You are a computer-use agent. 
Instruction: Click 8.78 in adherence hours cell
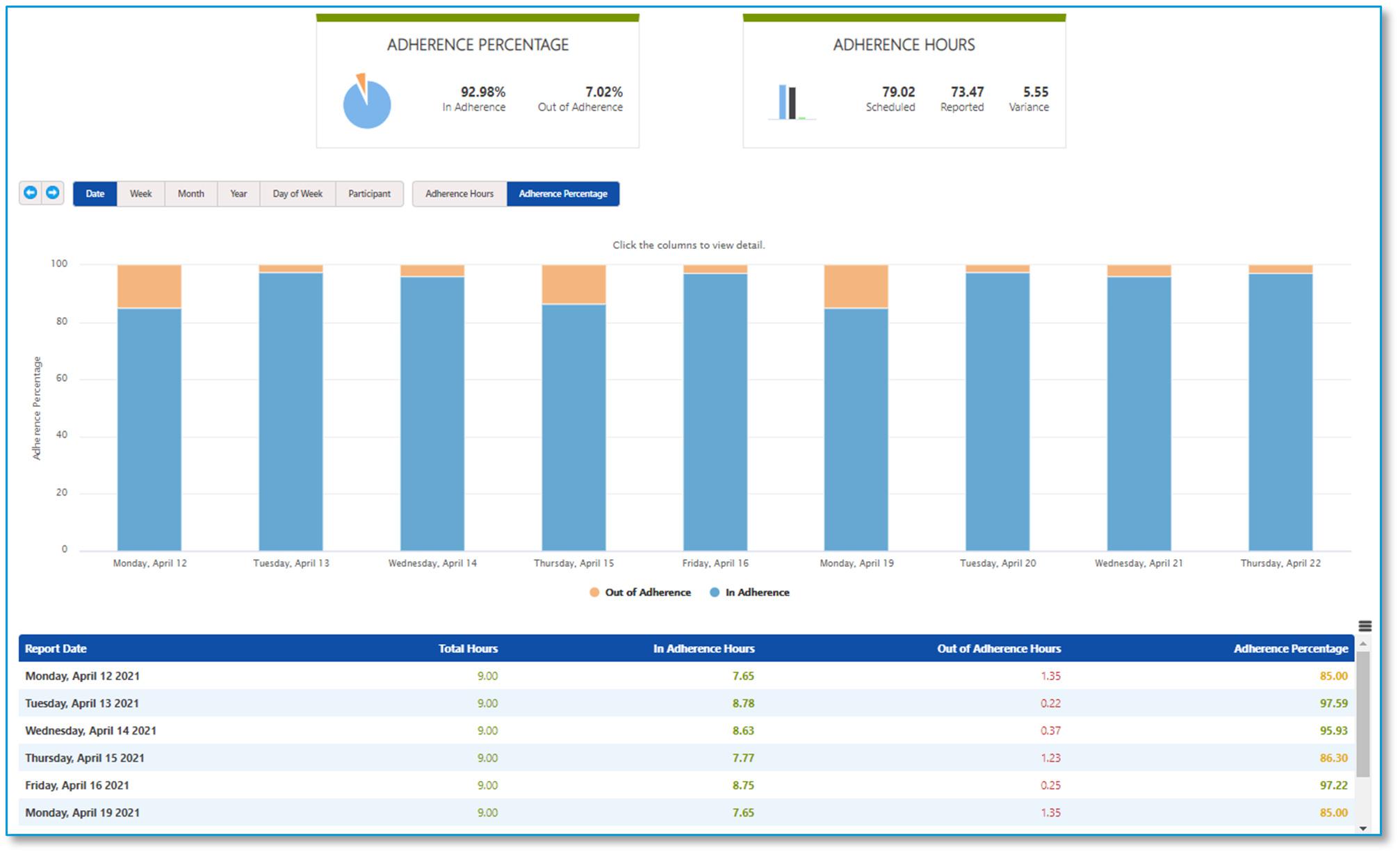(x=743, y=703)
